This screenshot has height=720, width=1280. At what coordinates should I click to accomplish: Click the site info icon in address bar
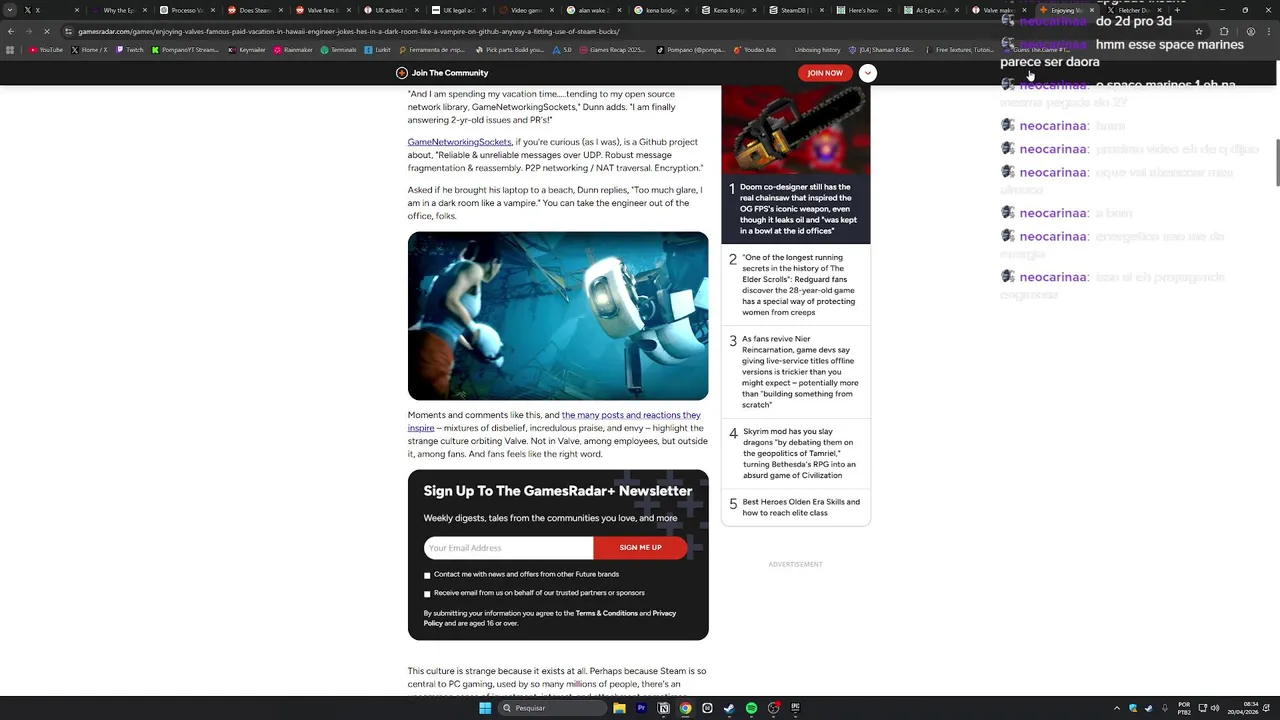point(68,31)
